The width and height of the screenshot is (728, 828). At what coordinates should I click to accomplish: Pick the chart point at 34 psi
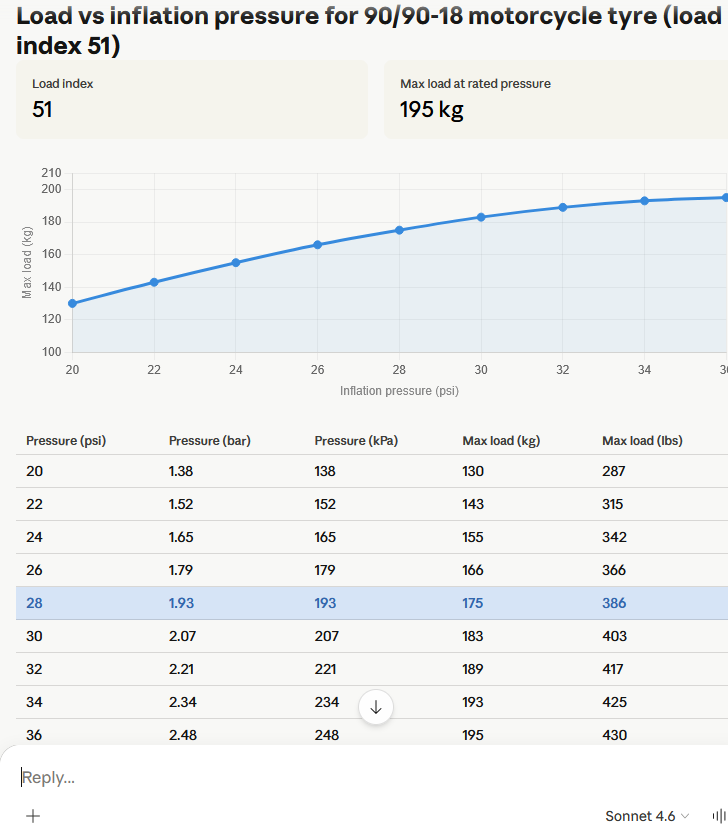tap(644, 201)
